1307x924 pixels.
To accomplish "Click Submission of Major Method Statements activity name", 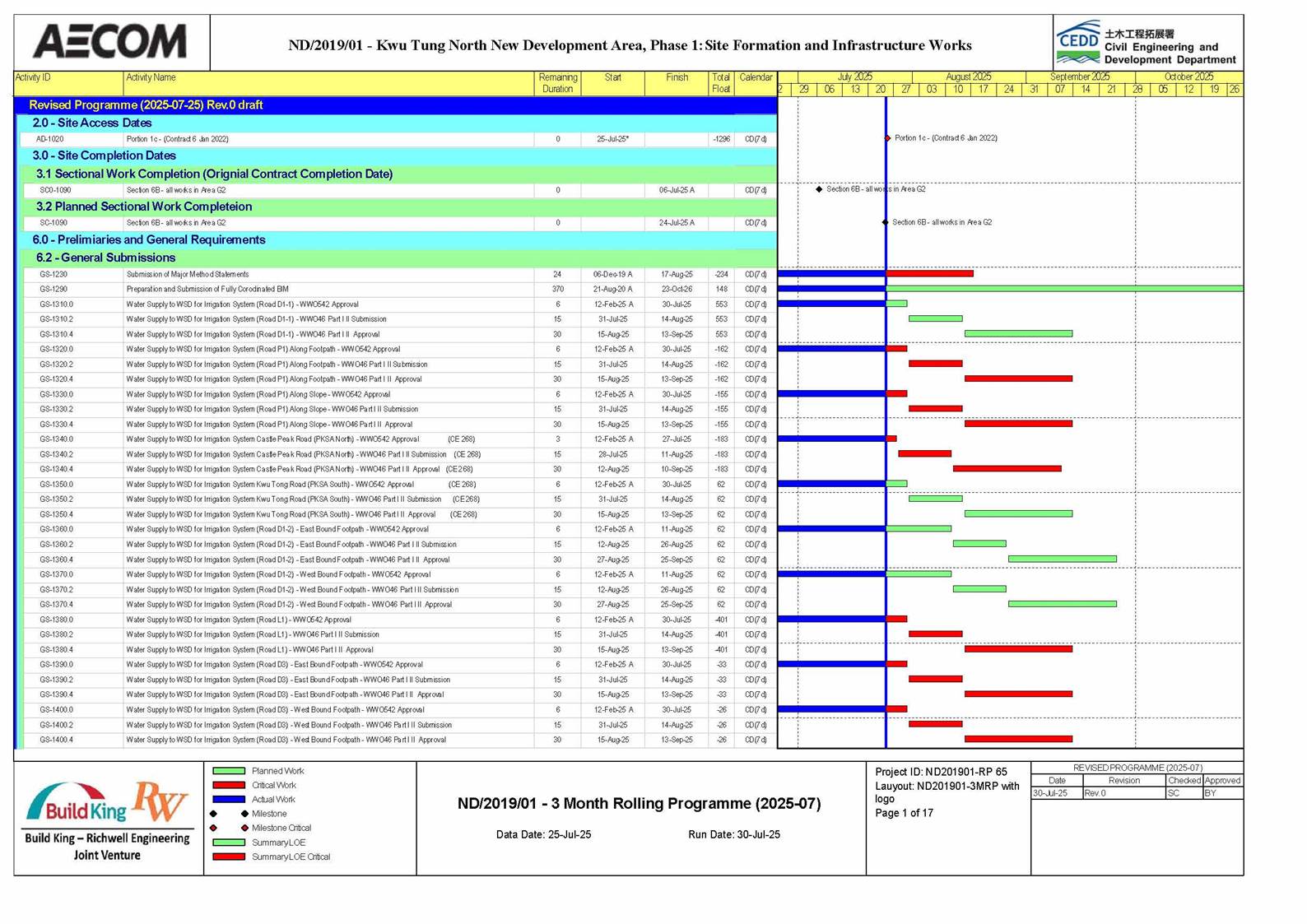I will tap(188, 275).
